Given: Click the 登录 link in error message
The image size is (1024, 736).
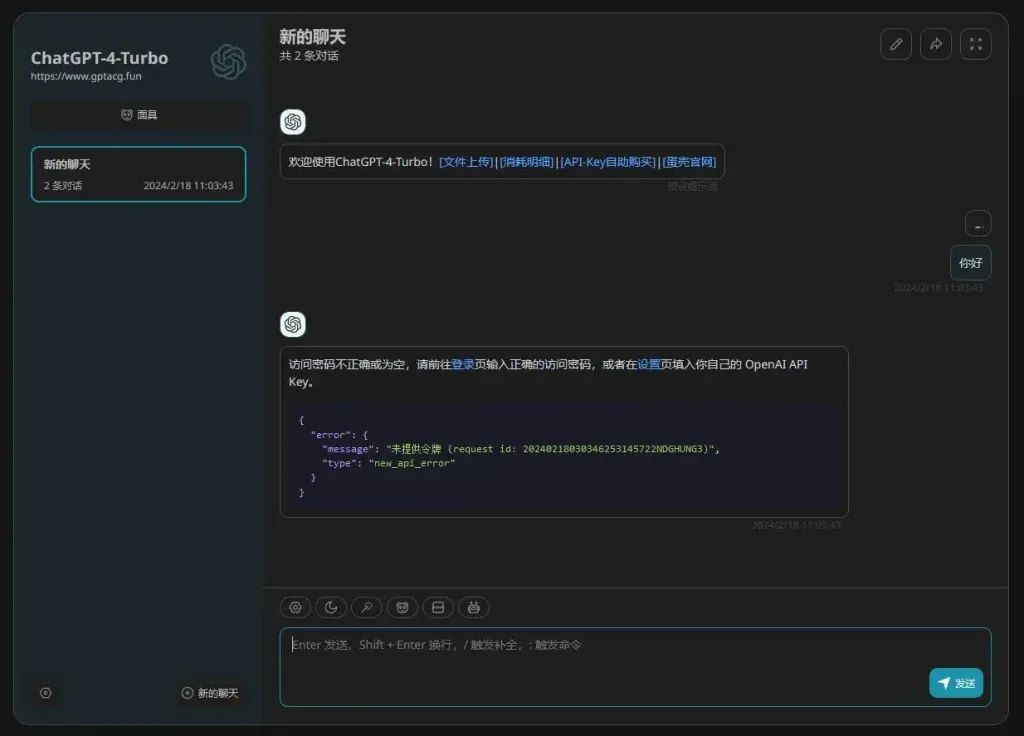Looking at the screenshot, I should pyautogui.click(x=463, y=365).
